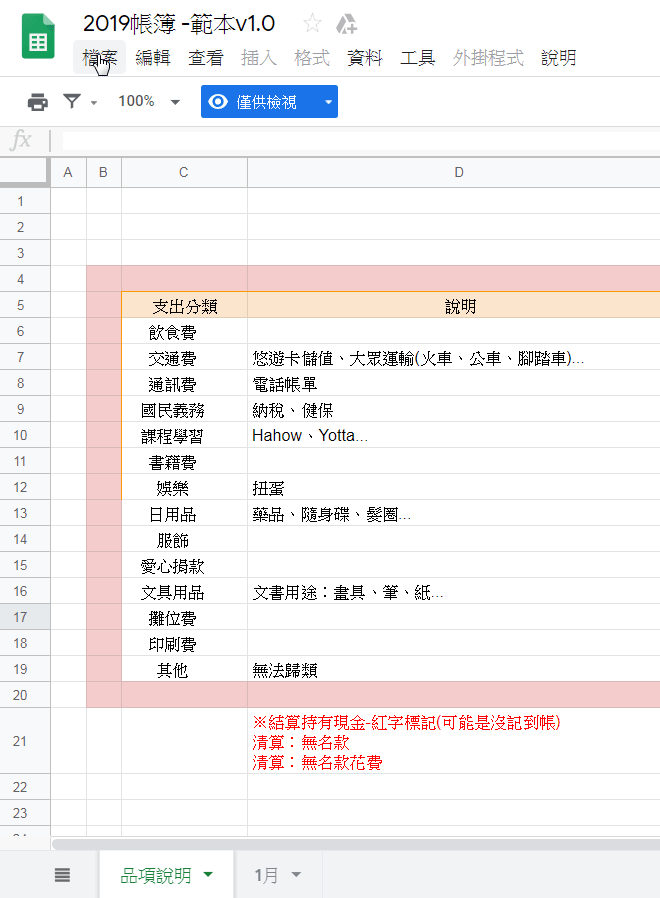Open the 外掛程式 menu

488,57
